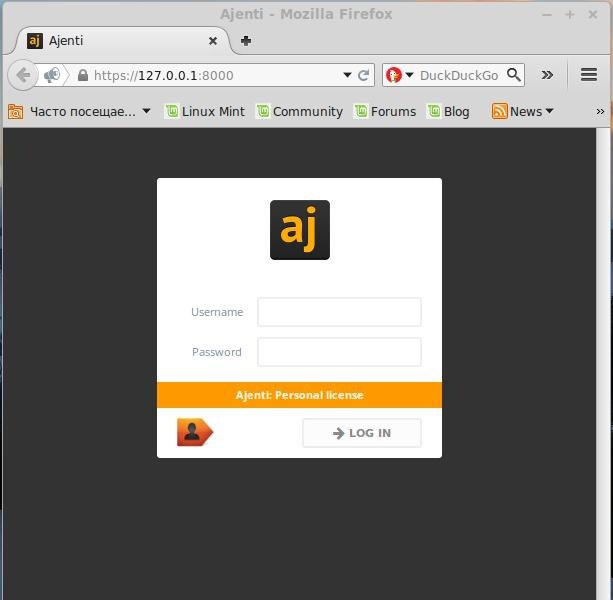Click the LOG IN button
Image resolution: width=613 pixels, height=600 pixels.
[362, 433]
